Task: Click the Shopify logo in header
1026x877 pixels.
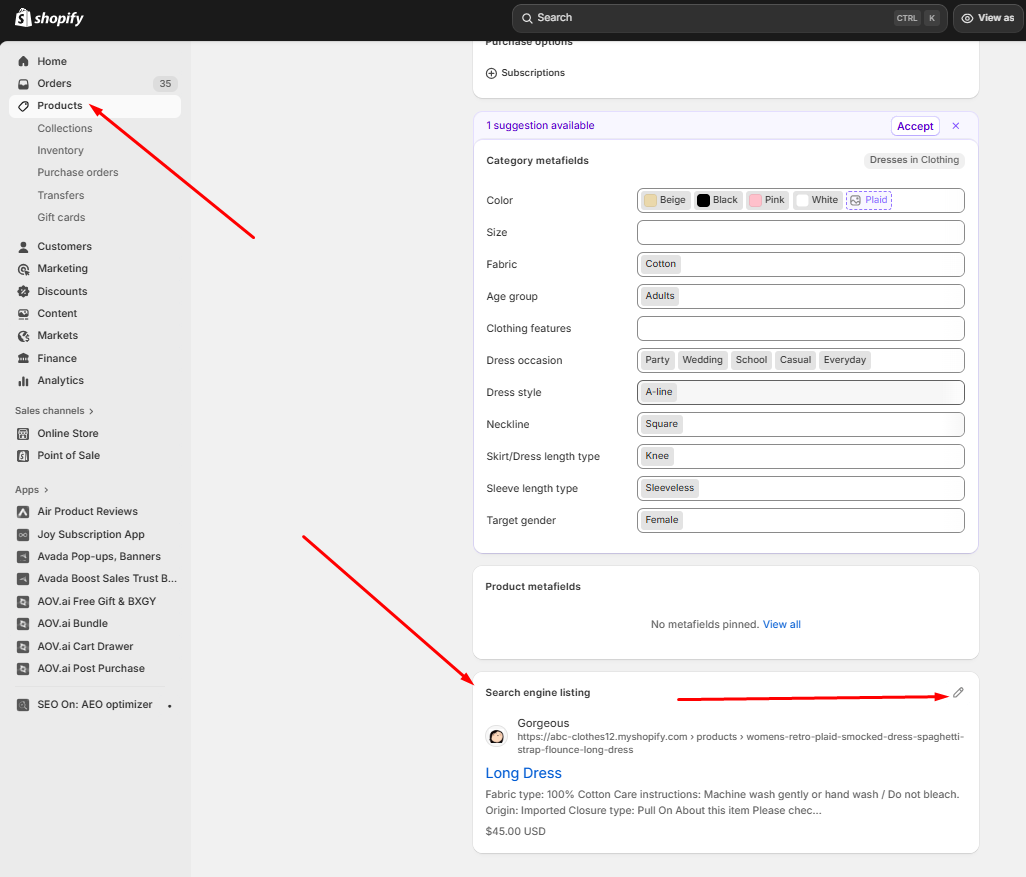Action: pyautogui.click(x=49, y=18)
